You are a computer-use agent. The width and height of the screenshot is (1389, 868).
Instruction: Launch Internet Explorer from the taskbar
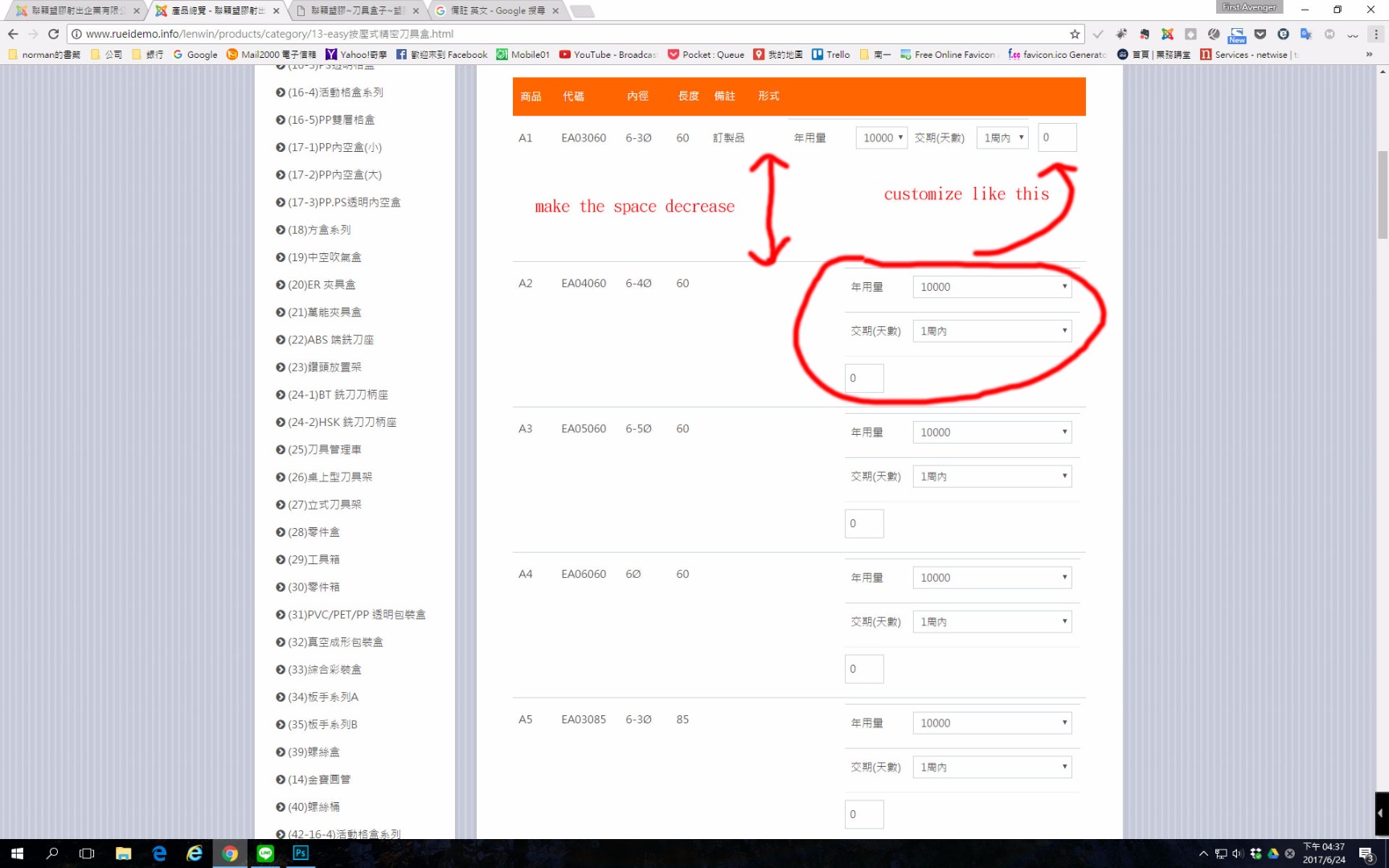[195, 854]
